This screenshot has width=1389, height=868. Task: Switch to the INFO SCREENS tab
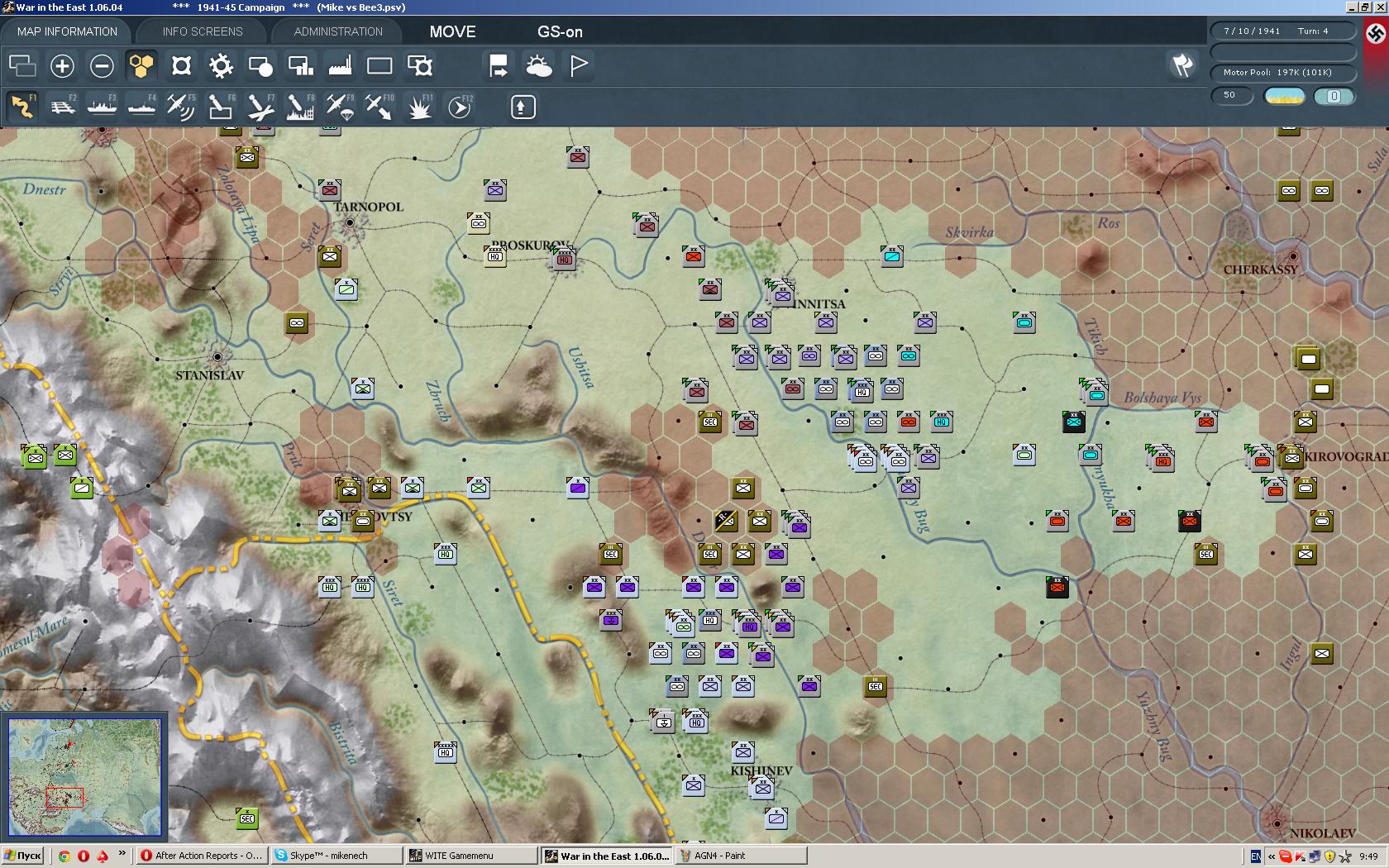coord(203,31)
